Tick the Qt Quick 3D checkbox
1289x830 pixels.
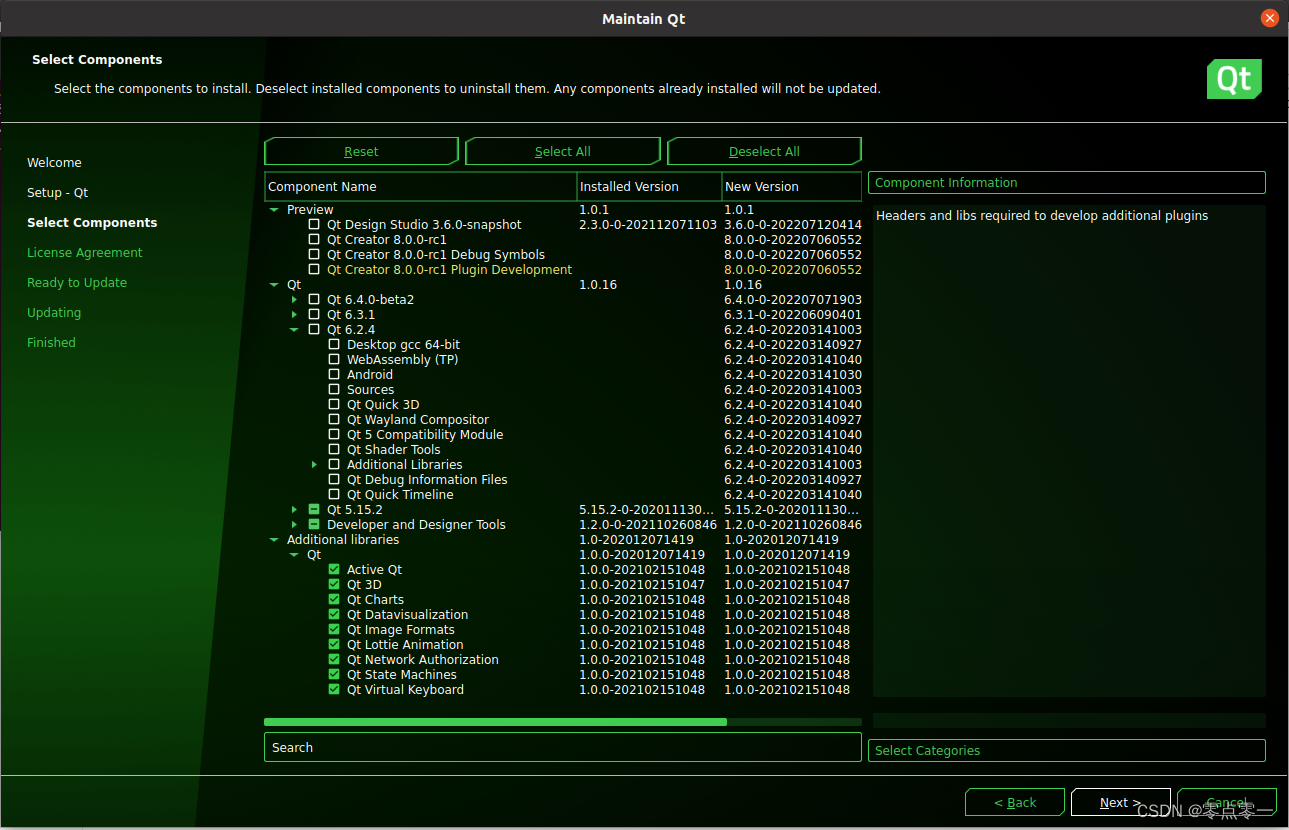334,405
